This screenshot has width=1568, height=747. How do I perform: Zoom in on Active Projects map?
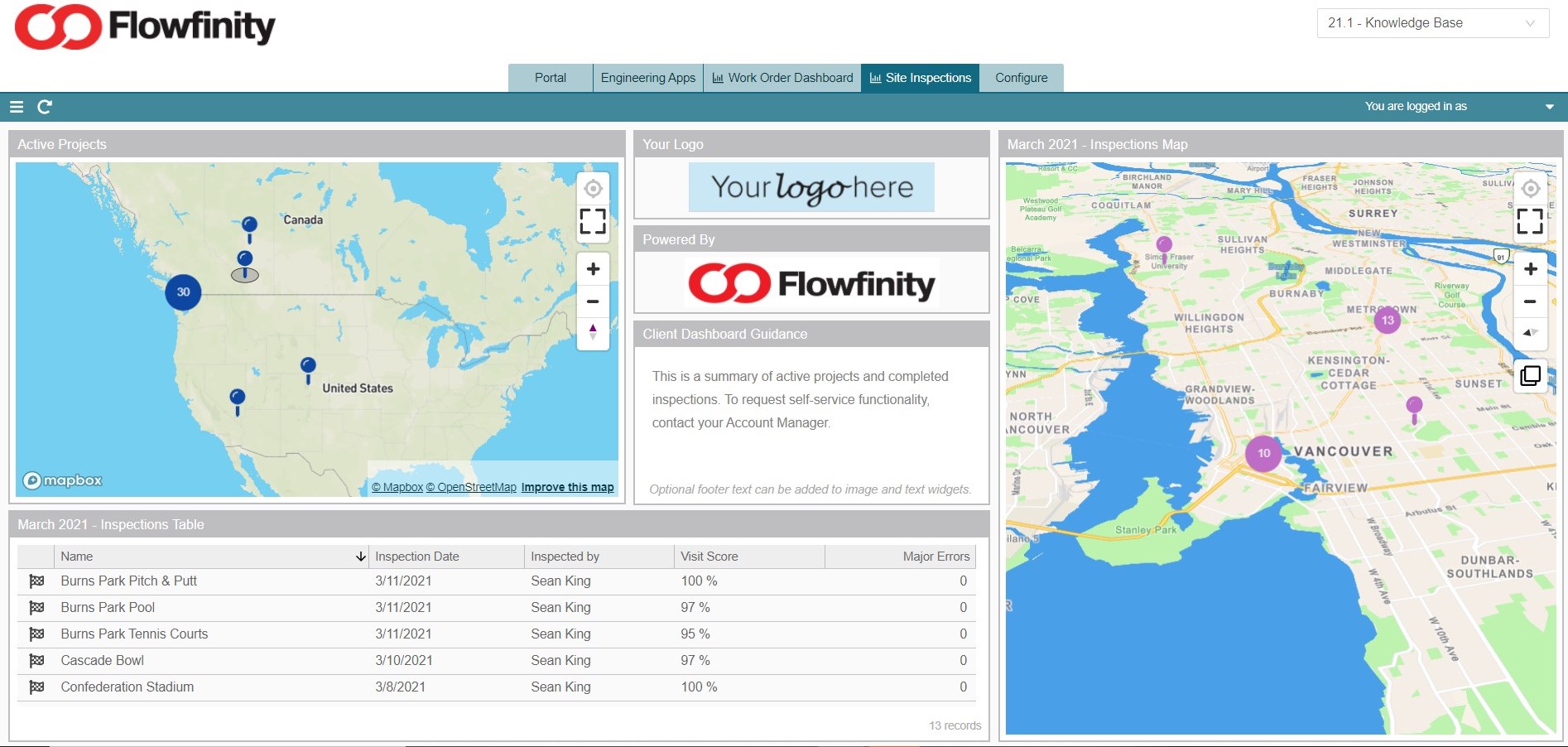pyautogui.click(x=593, y=269)
